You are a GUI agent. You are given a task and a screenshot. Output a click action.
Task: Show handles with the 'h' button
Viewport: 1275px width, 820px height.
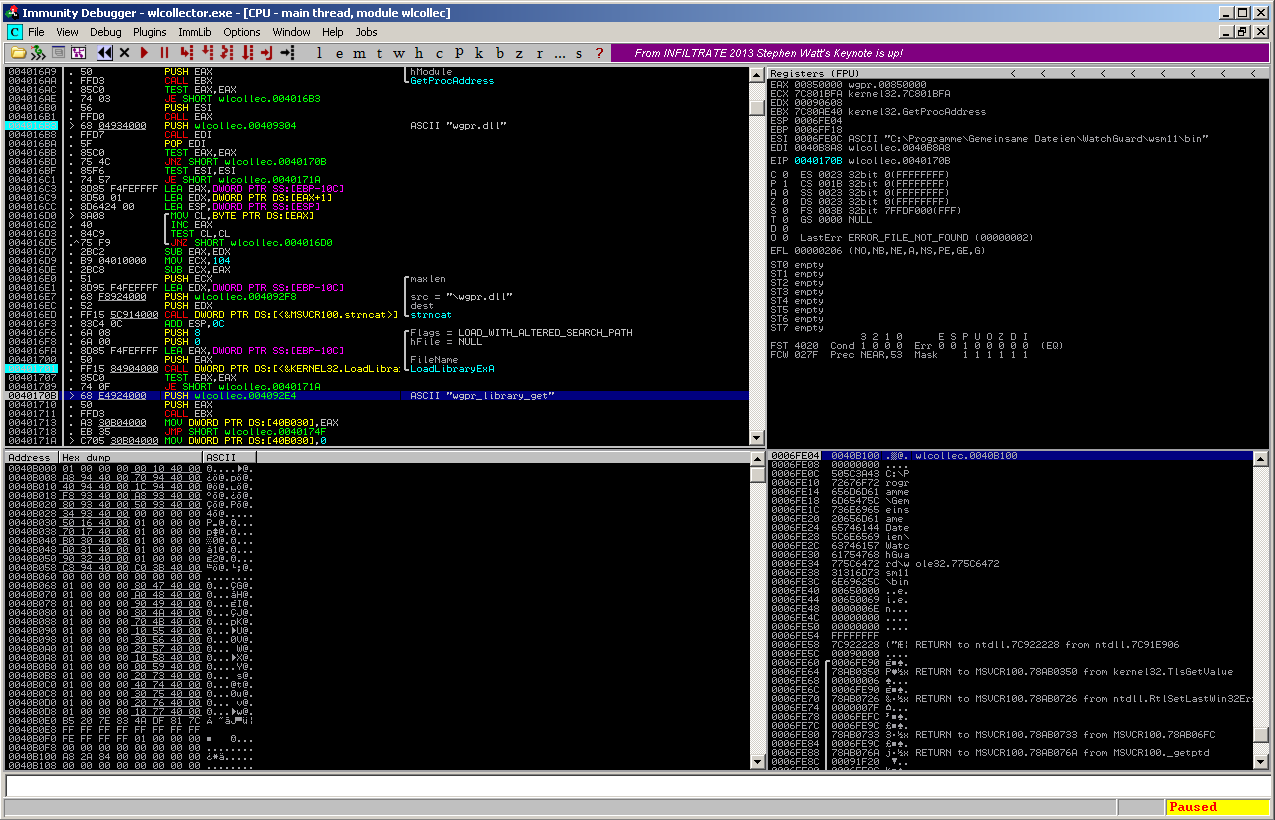[419, 52]
